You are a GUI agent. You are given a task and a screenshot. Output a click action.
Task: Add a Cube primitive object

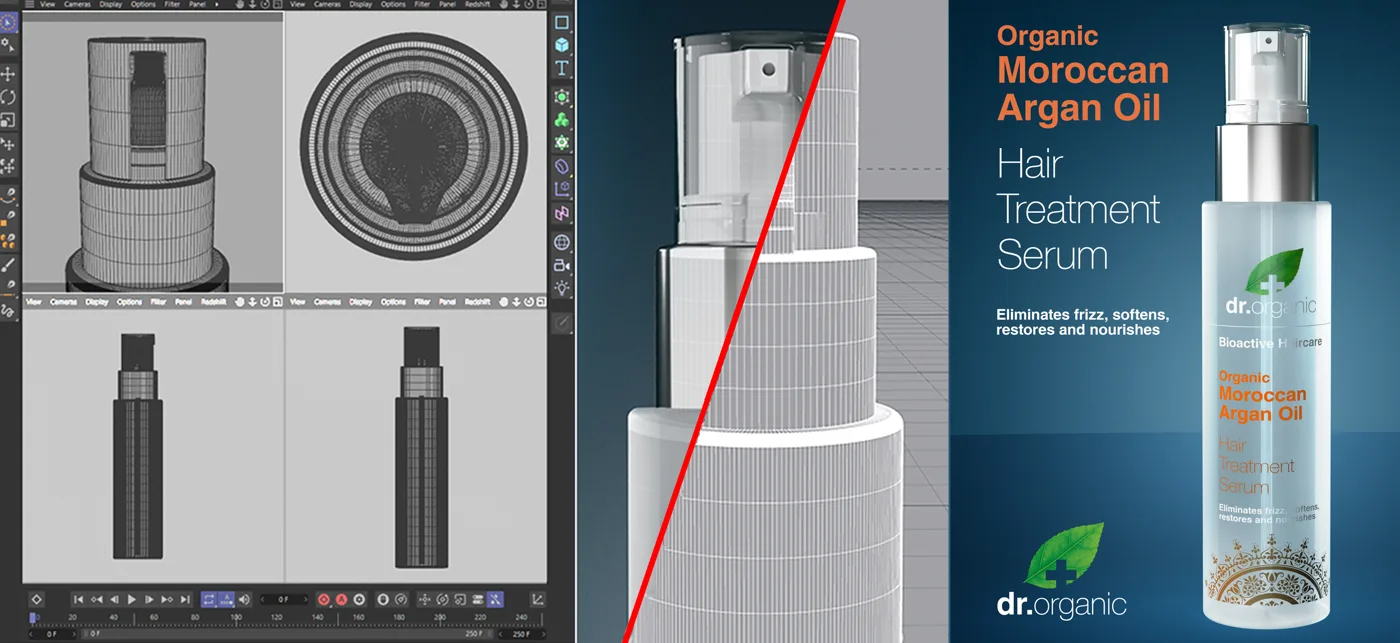coord(562,45)
